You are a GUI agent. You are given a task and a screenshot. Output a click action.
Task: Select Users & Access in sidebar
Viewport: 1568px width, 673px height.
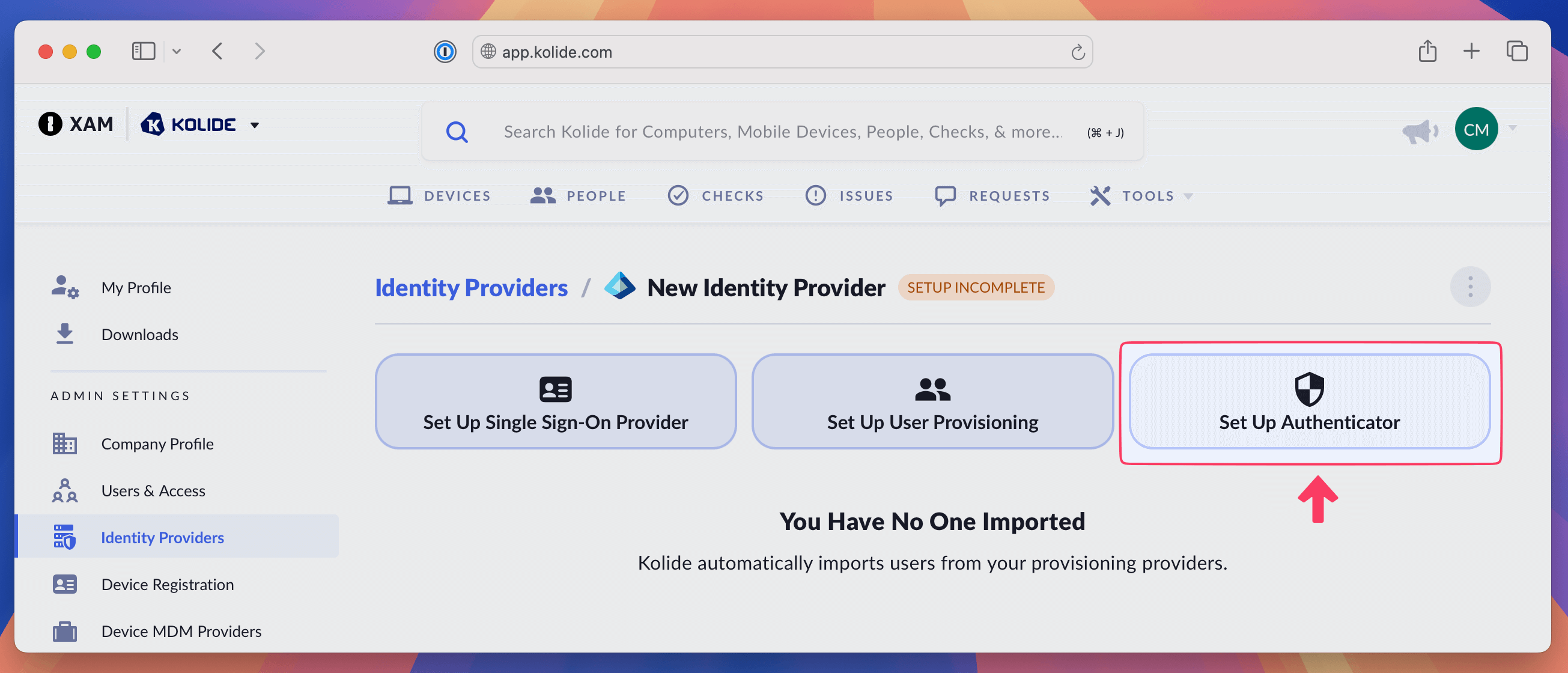pyautogui.click(x=153, y=491)
